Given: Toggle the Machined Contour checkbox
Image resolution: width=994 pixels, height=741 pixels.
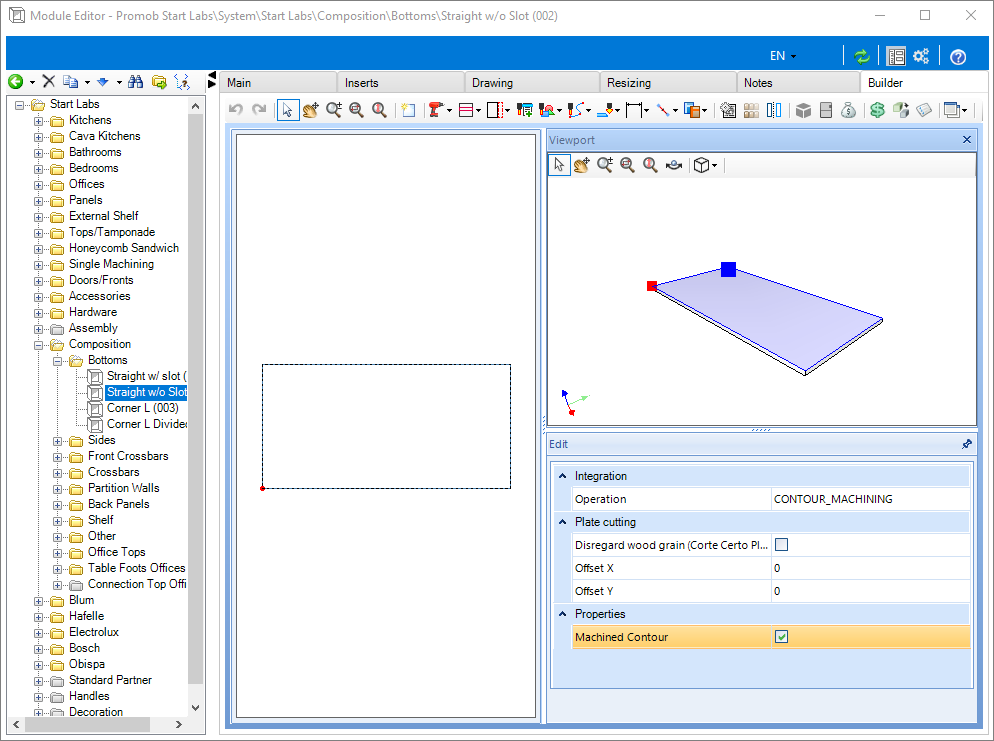Looking at the screenshot, I should [782, 636].
